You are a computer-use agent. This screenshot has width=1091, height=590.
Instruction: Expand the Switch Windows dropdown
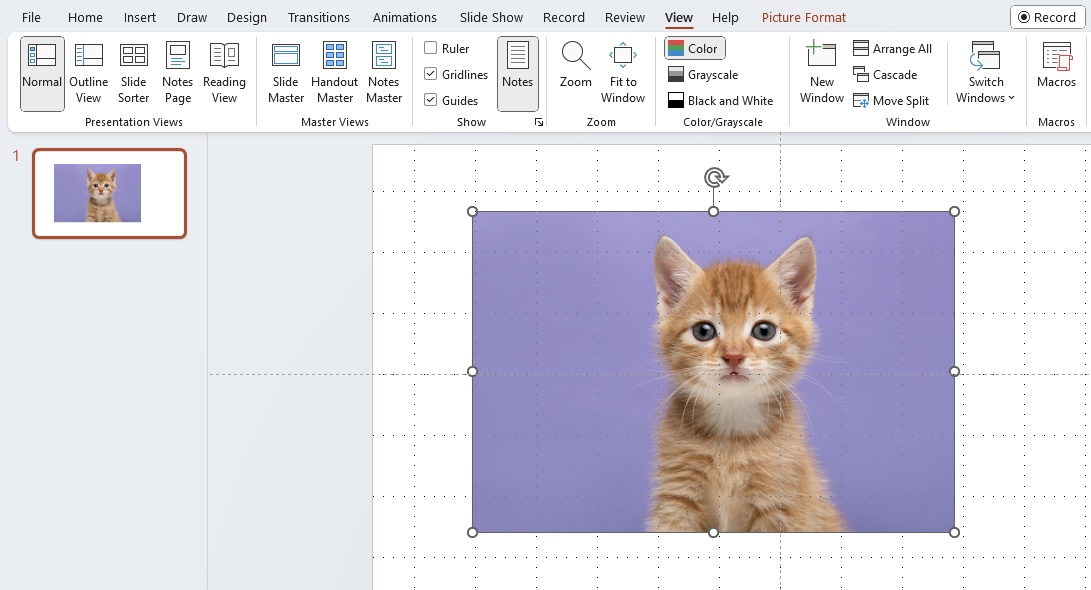pos(985,74)
